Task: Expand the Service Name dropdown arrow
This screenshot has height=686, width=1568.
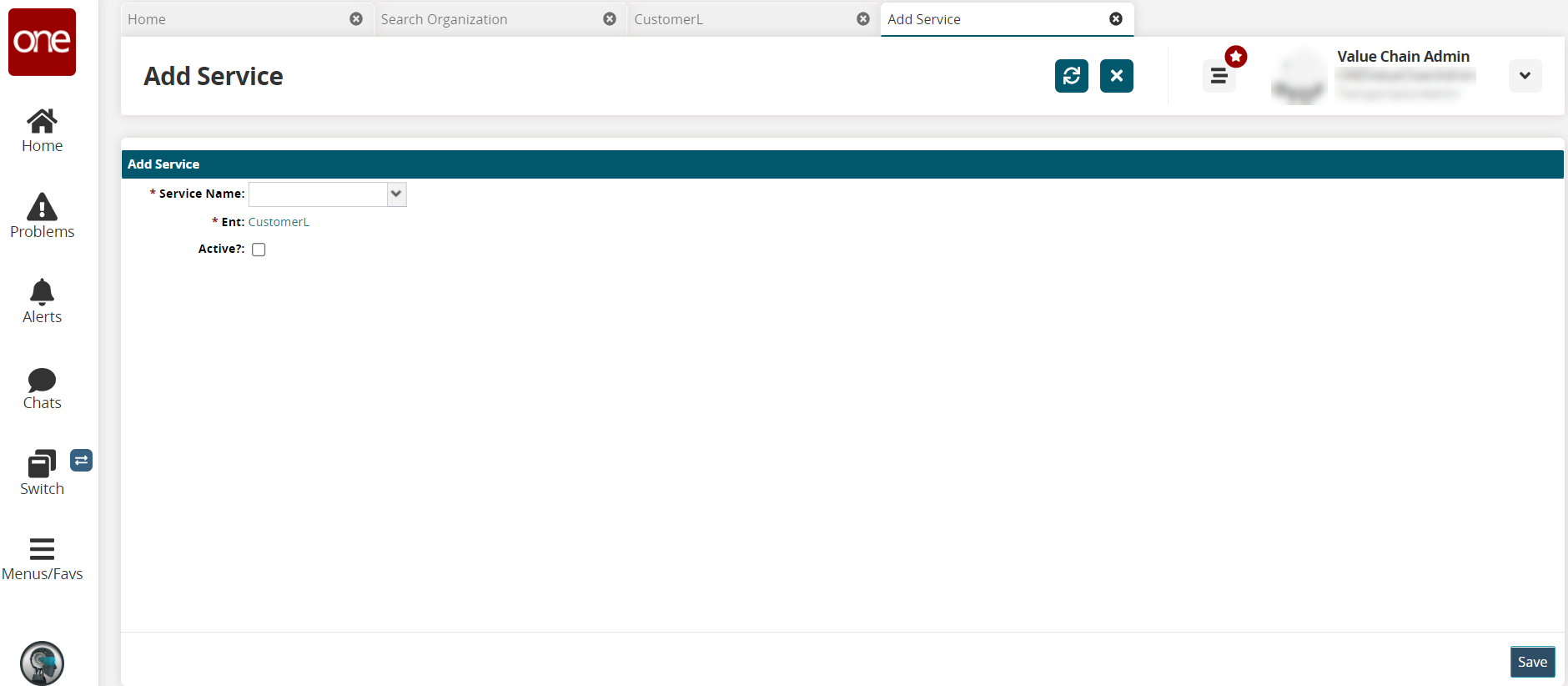Action: (397, 194)
